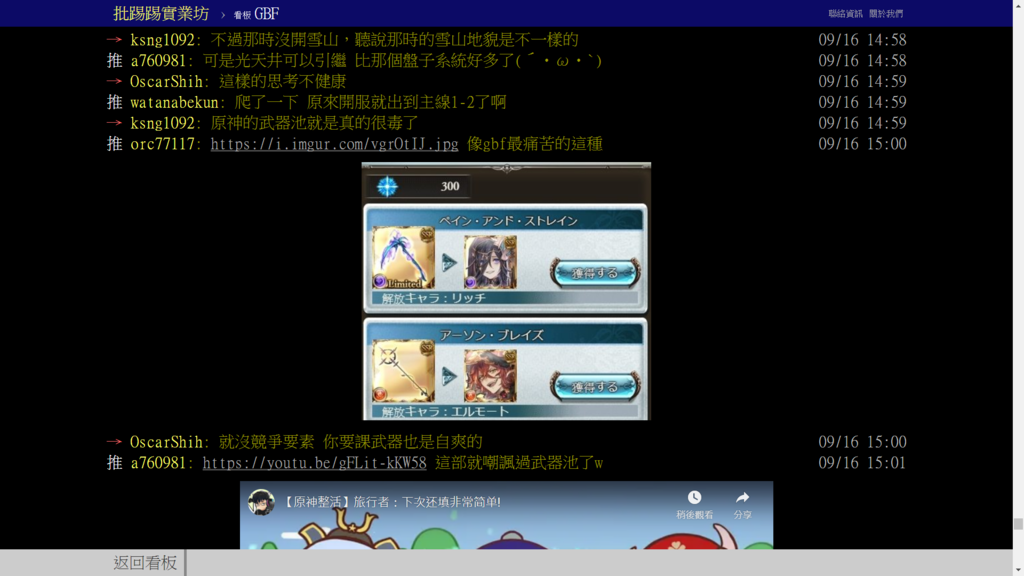1024x576 pixels.
Task: Open the youtu.be/gFLit-kKW58 link
Action: point(314,462)
